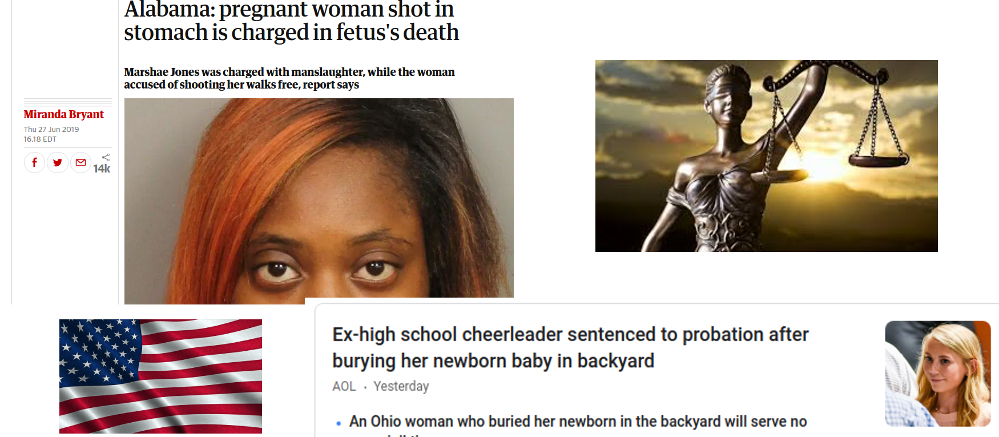This screenshot has height=437, width=999.
Task: Click the Marshae Jones manslaughter subheading
Action: click(x=289, y=78)
